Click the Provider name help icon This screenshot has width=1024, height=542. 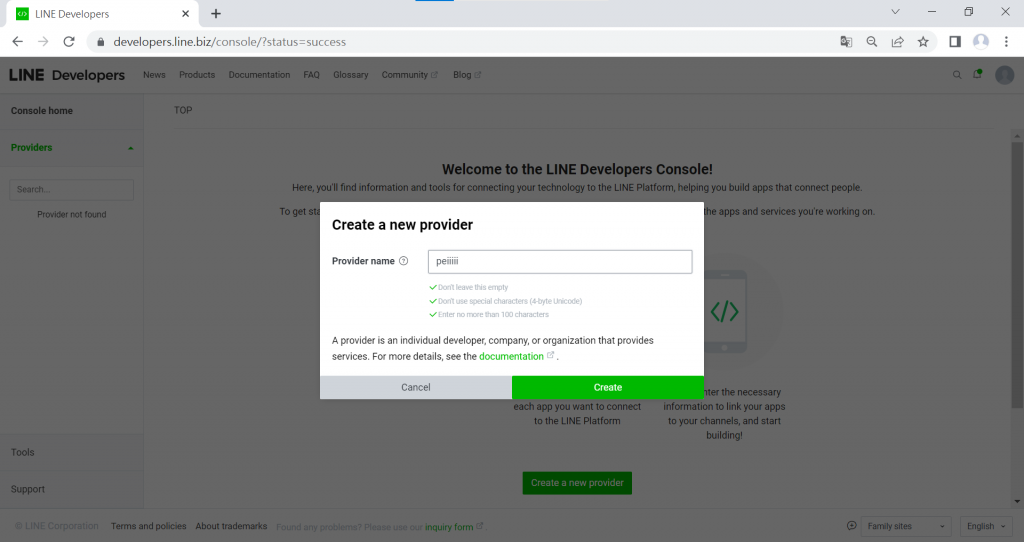(404, 261)
